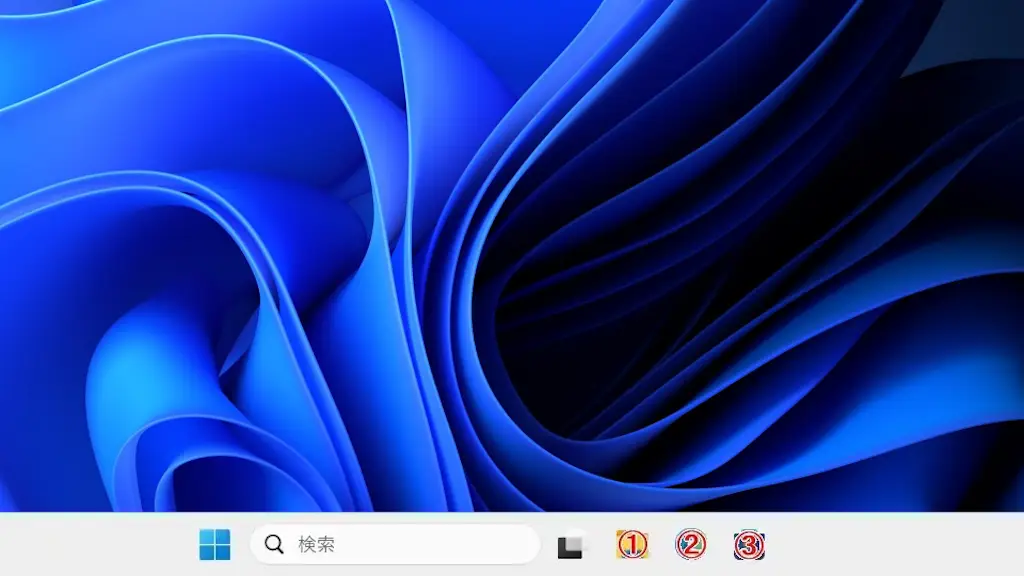Click the dark area of the wallpaper
The height and width of the screenshot is (576, 1024).
(x=600, y=300)
